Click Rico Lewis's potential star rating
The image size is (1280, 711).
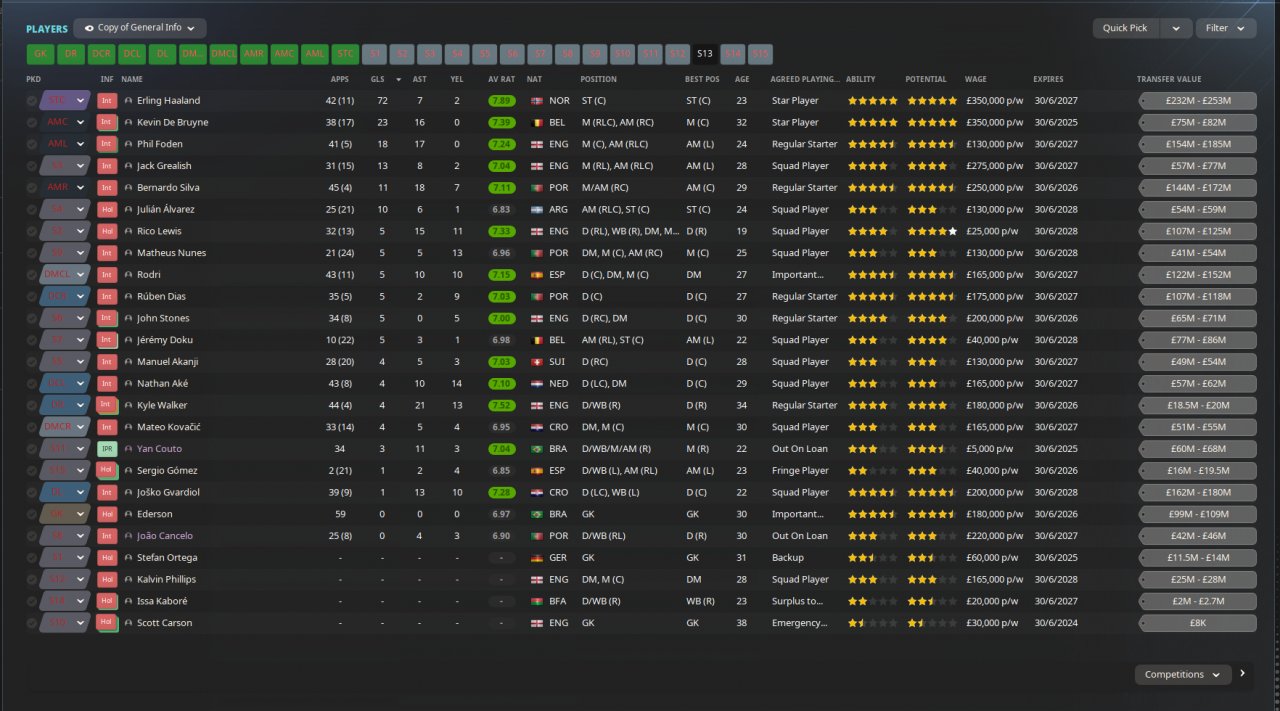932,231
